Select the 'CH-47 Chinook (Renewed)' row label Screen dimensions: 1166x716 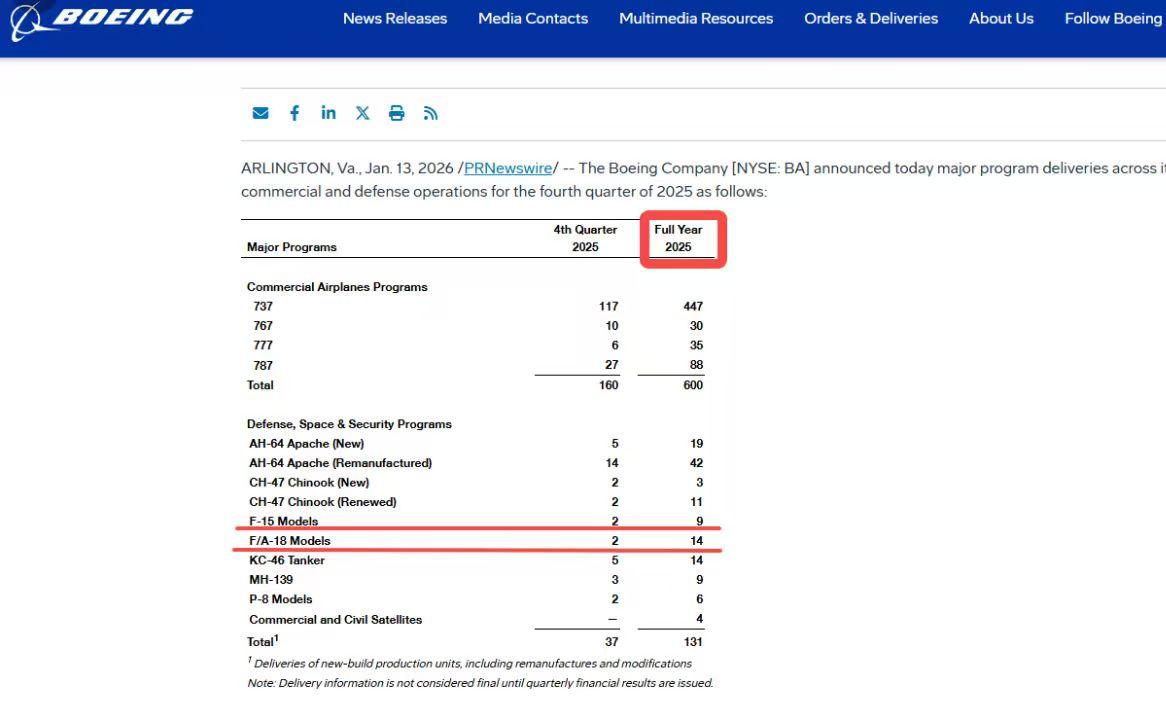pos(323,502)
